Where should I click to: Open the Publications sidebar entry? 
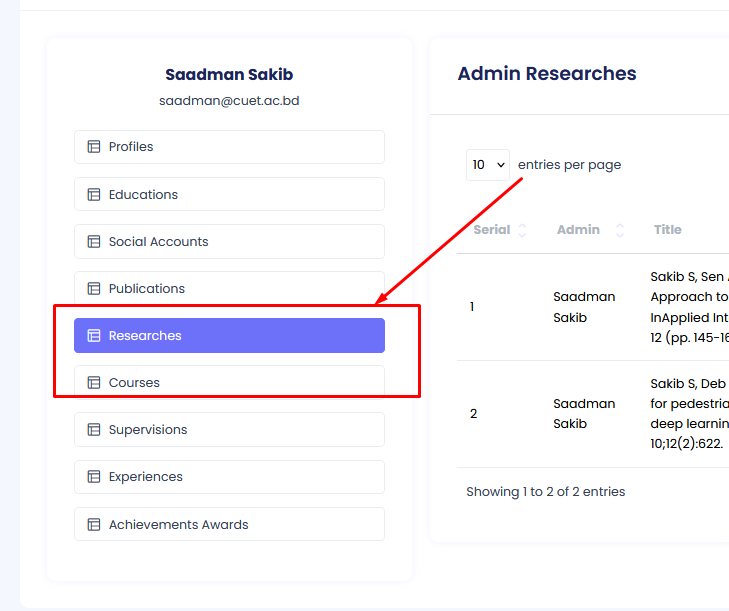[229, 289]
